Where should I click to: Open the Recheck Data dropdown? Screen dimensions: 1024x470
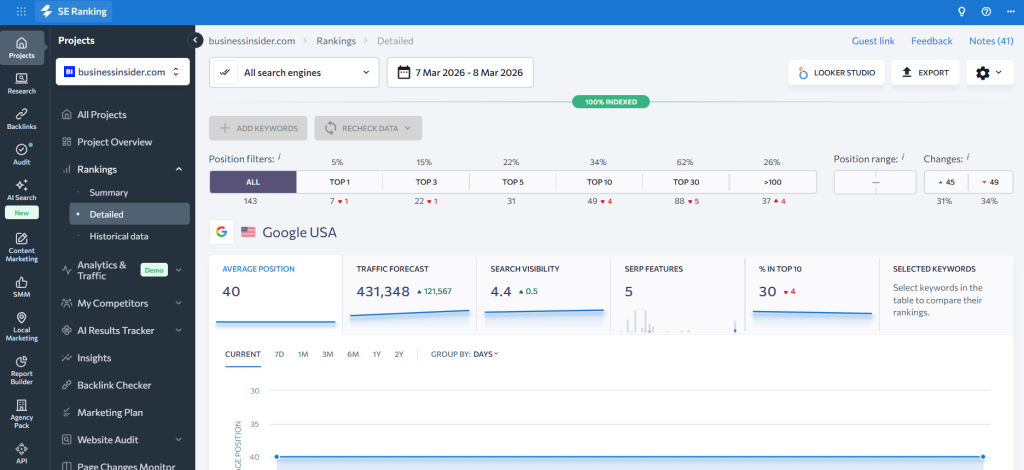pos(368,128)
